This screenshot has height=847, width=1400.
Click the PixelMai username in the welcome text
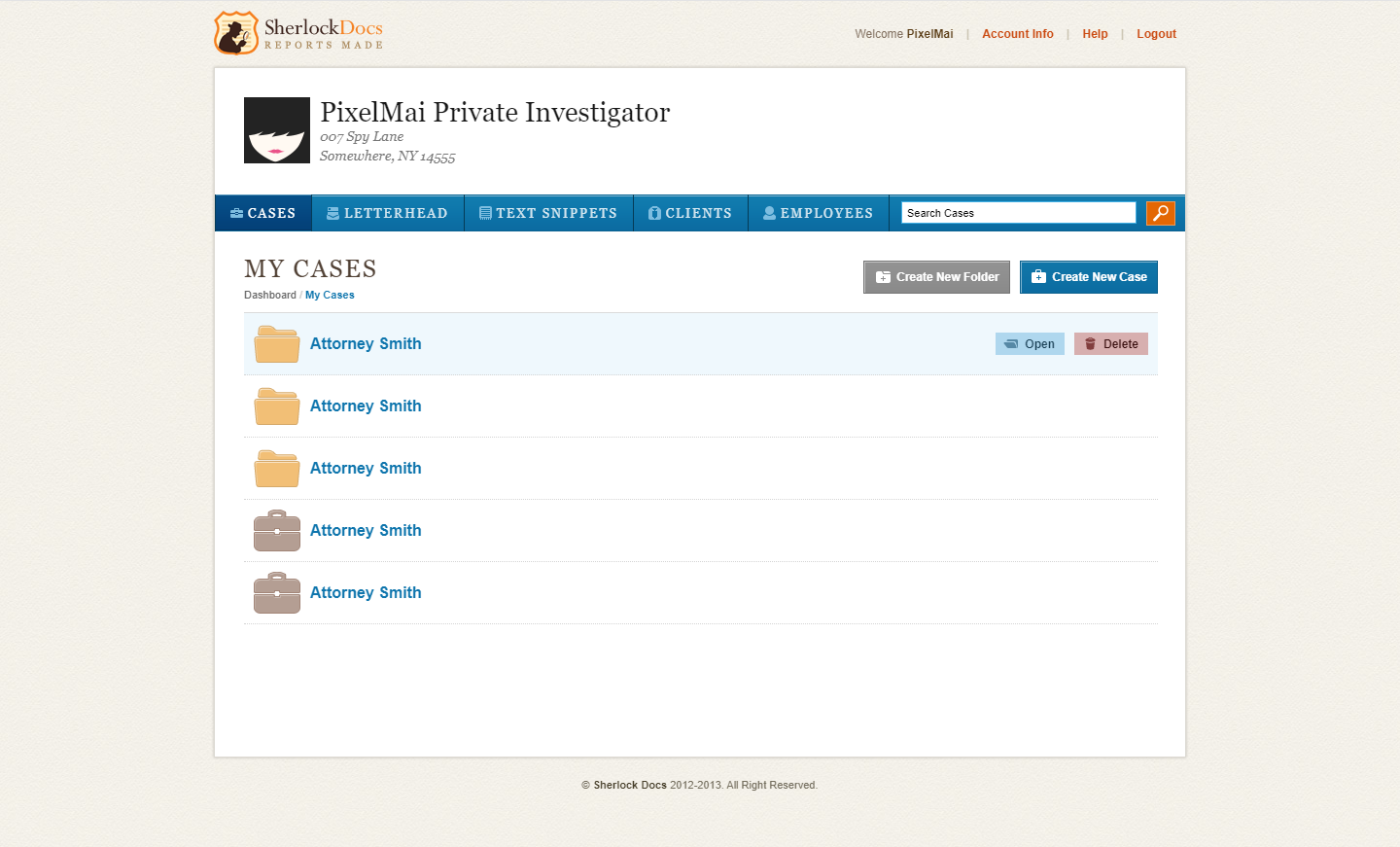929,34
